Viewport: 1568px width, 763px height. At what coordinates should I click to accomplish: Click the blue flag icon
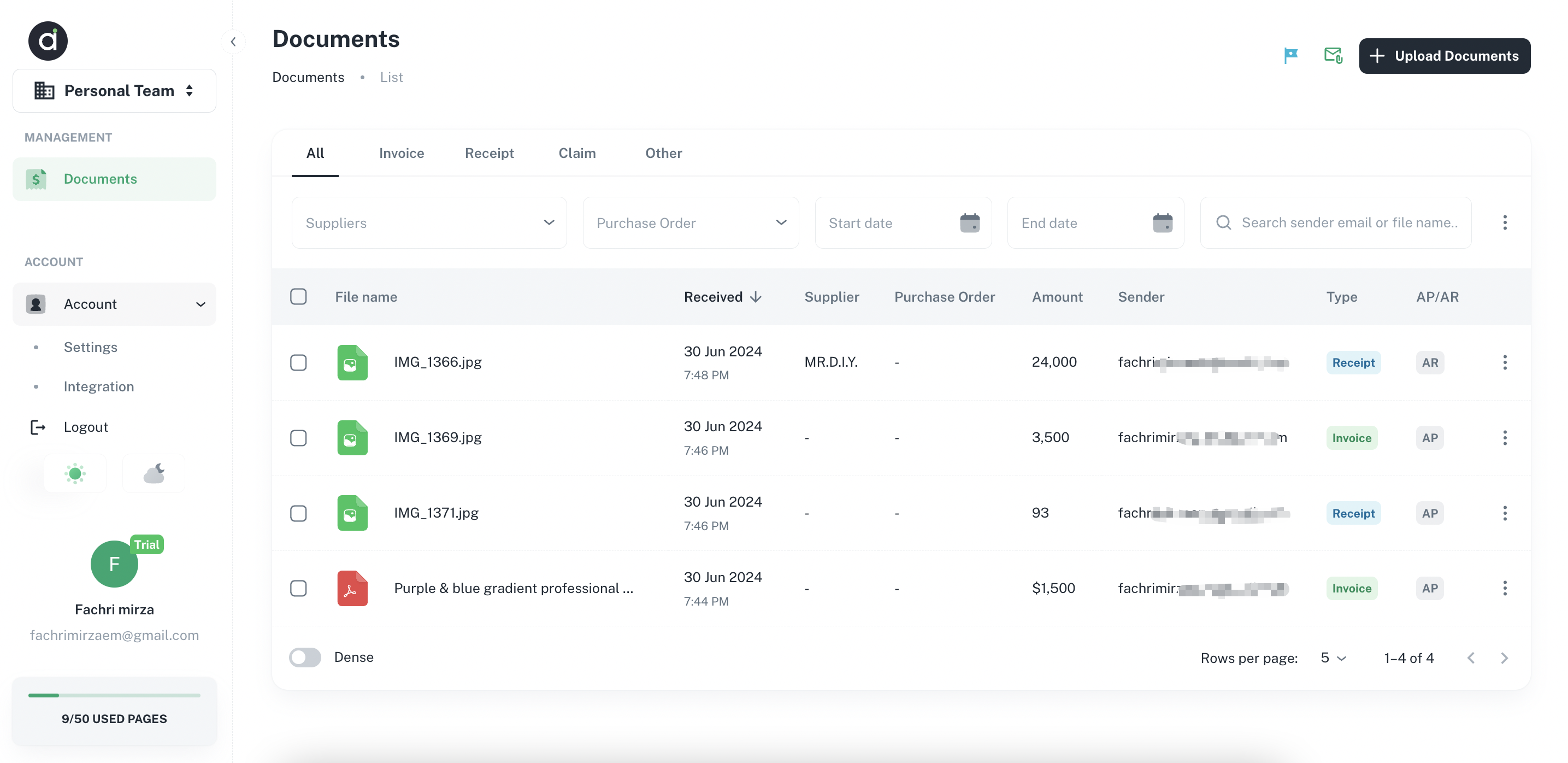[x=1290, y=55]
